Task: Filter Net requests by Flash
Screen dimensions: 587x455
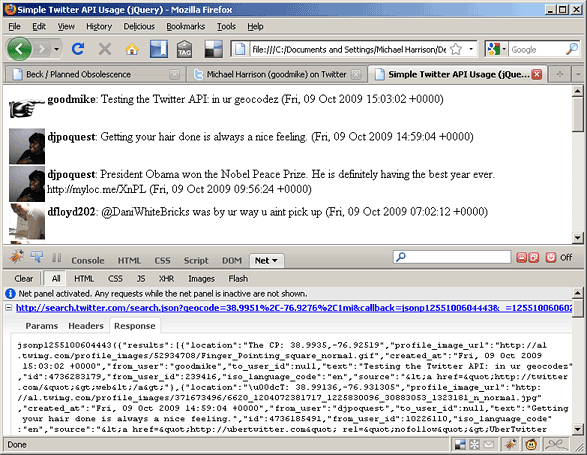Action: (238, 279)
